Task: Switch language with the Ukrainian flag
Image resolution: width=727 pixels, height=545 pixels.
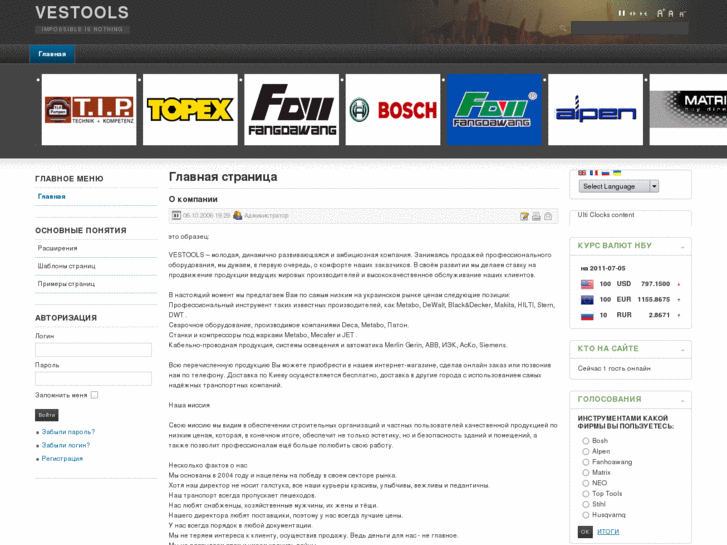Action: coord(617,173)
